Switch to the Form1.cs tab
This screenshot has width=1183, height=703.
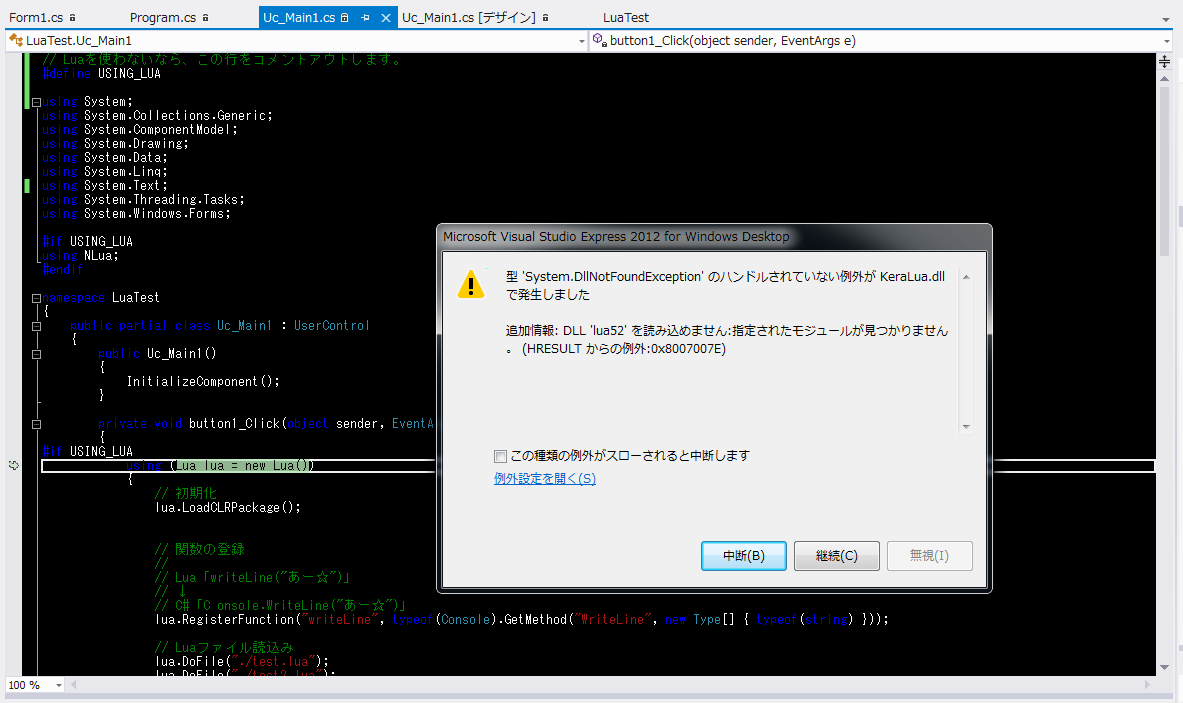[x=36, y=17]
